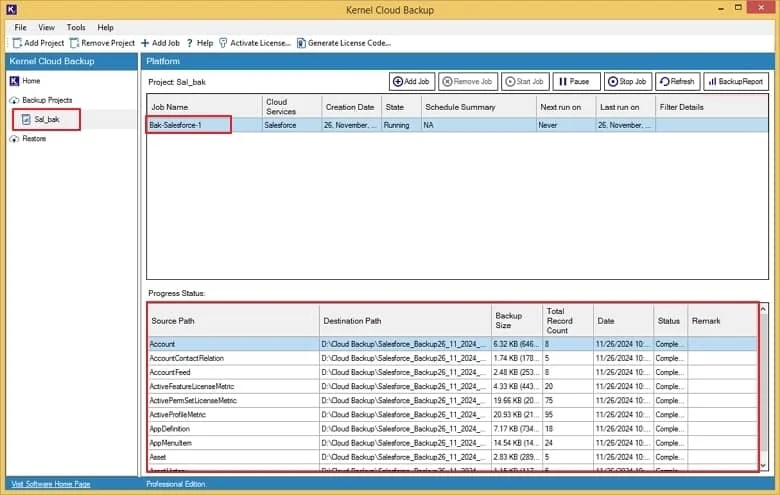Select the Sal_bak project in the sidebar
Screen dimensions: 780x495
point(46,119)
